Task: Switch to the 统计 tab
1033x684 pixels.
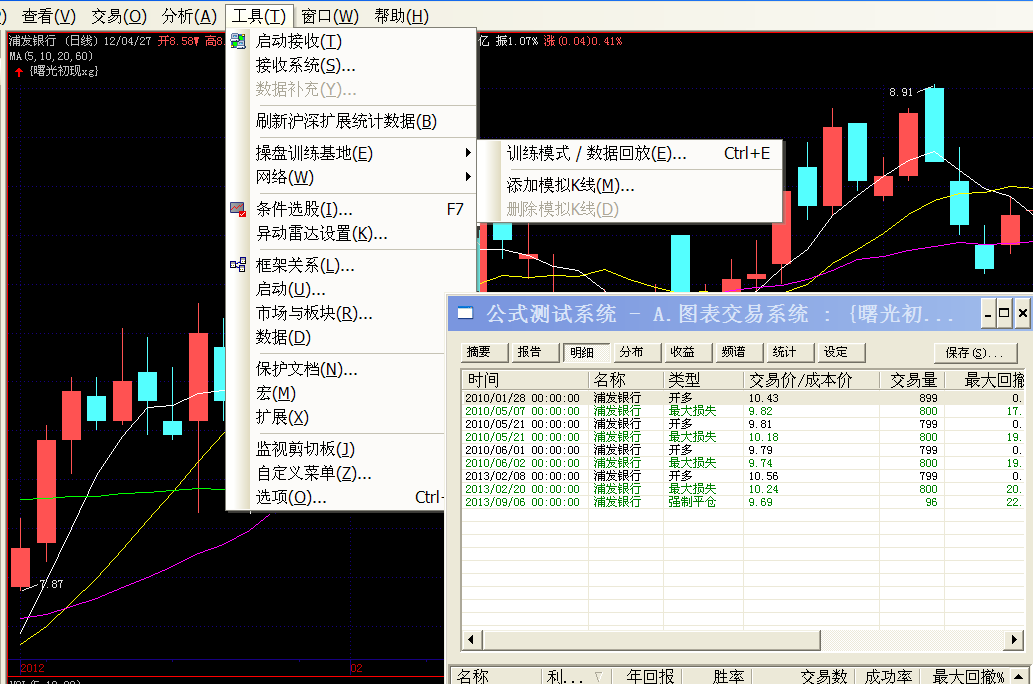Action: pyautogui.click(x=791, y=352)
